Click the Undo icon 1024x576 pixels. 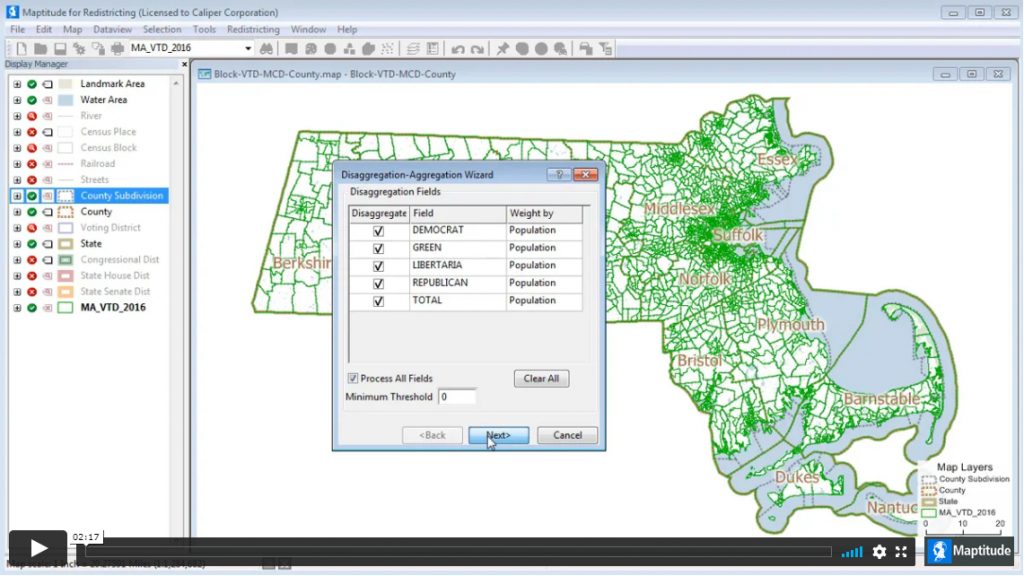tap(458, 48)
